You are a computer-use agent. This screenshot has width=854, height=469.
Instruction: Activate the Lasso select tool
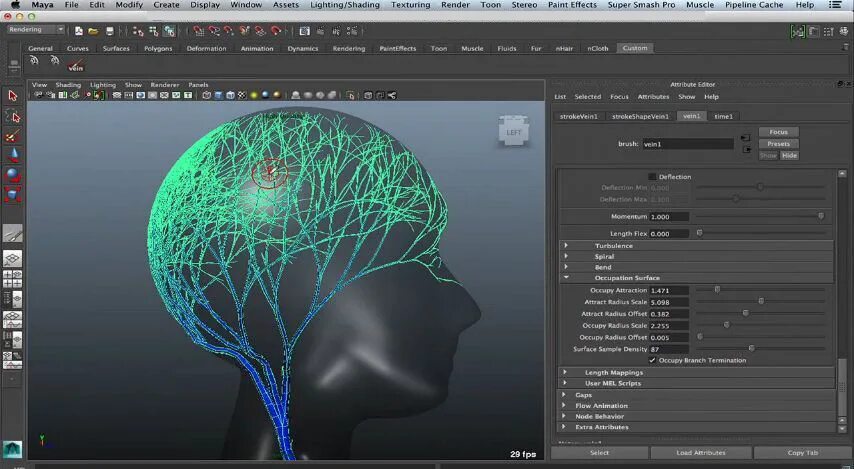tap(13, 116)
